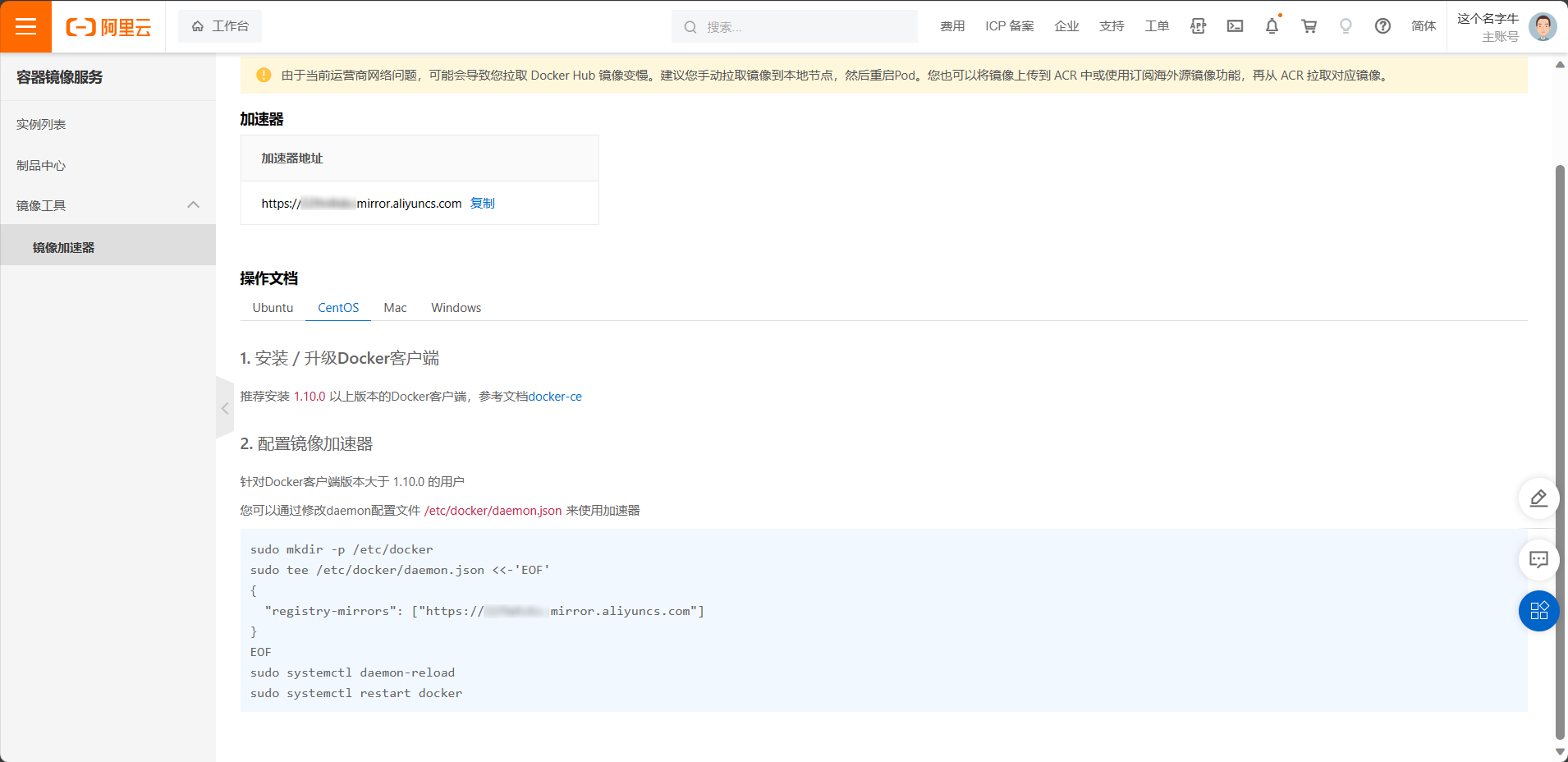This screenshot has height=762, width=1568.
Task: Open the 工作台 workbench button
Action: pyautogui.click(x=220, y=26)
